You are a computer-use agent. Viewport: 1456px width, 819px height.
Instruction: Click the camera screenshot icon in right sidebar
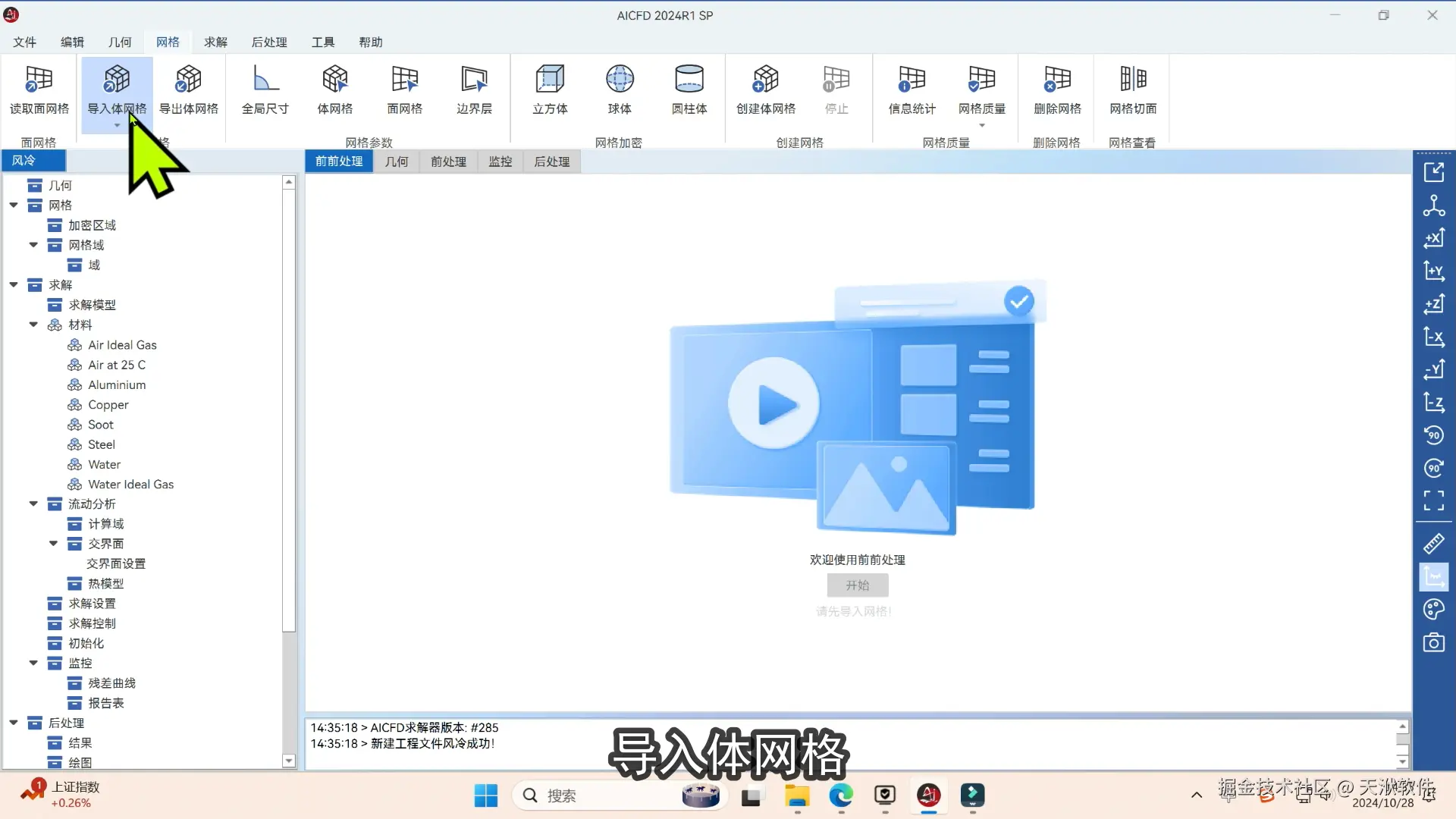click(x=1433, y=643)
